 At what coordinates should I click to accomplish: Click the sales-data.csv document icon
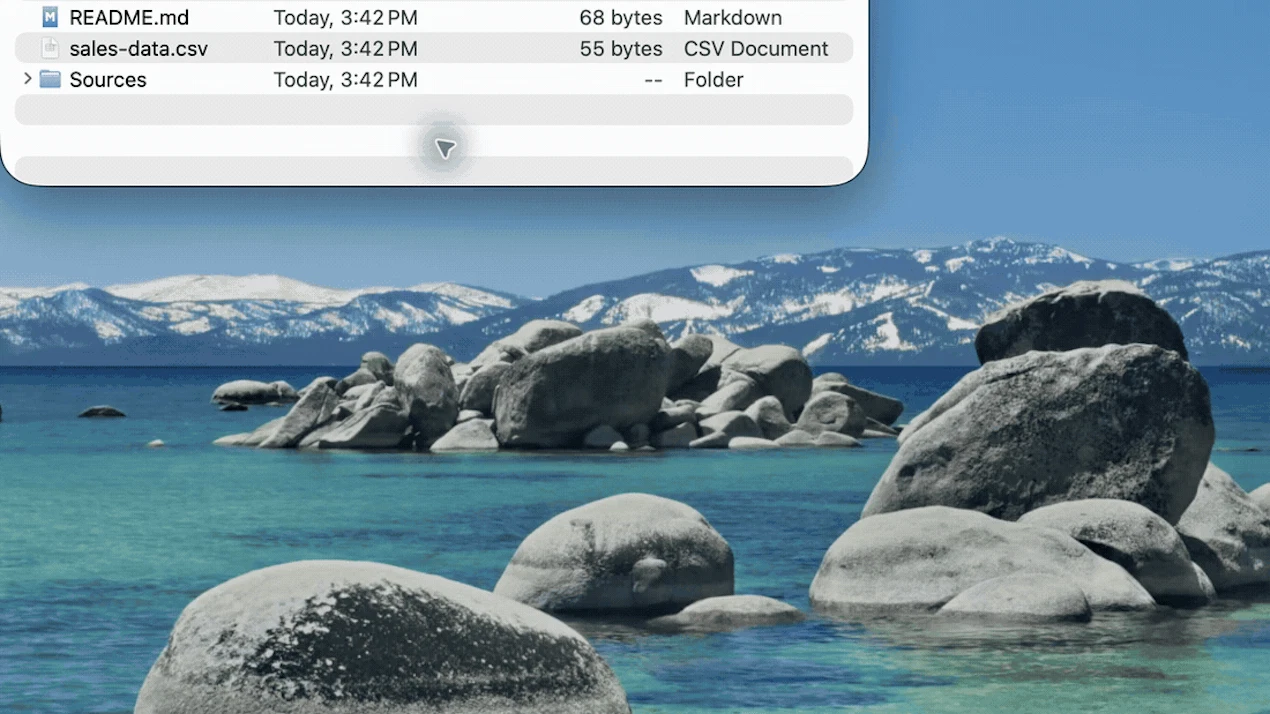(50, 48)
